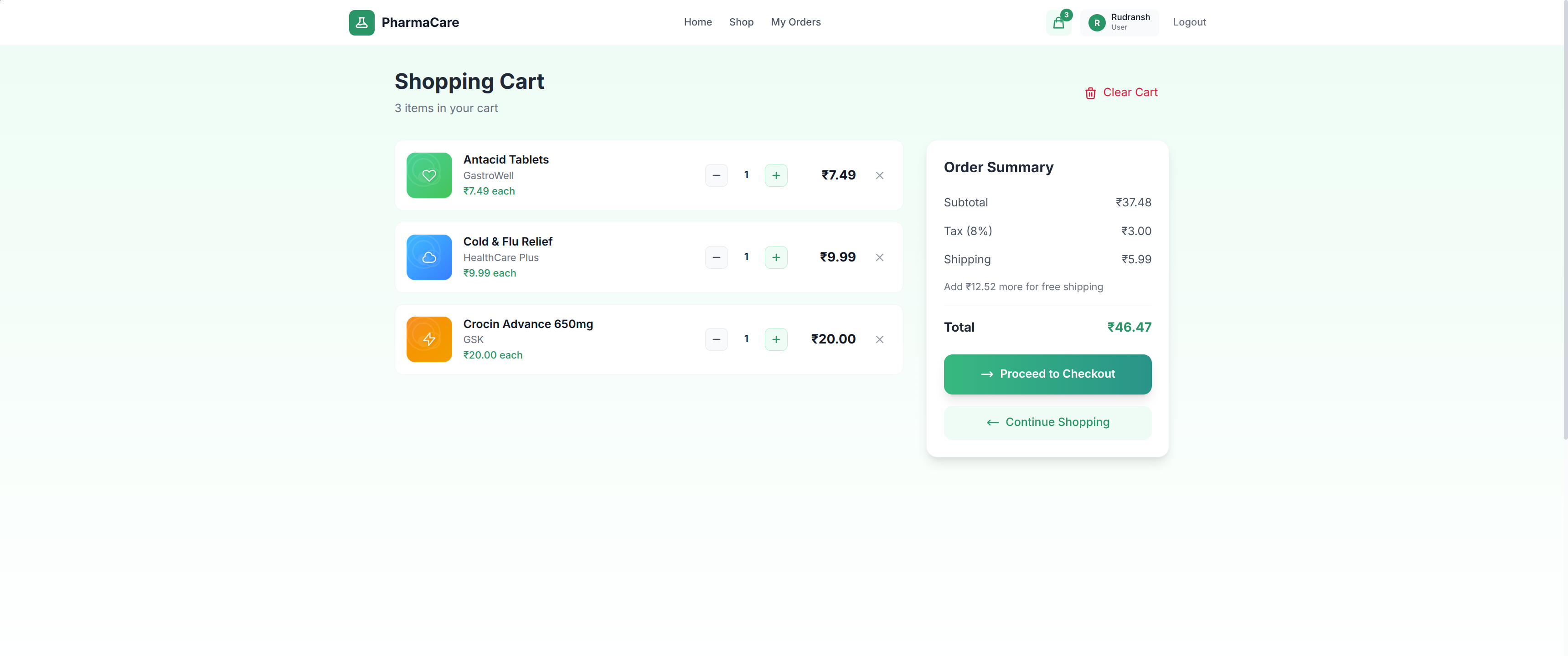Increase quantity of Cold & Flu Relief
This screenshot has width=1568, height=656.
(776, 257)
